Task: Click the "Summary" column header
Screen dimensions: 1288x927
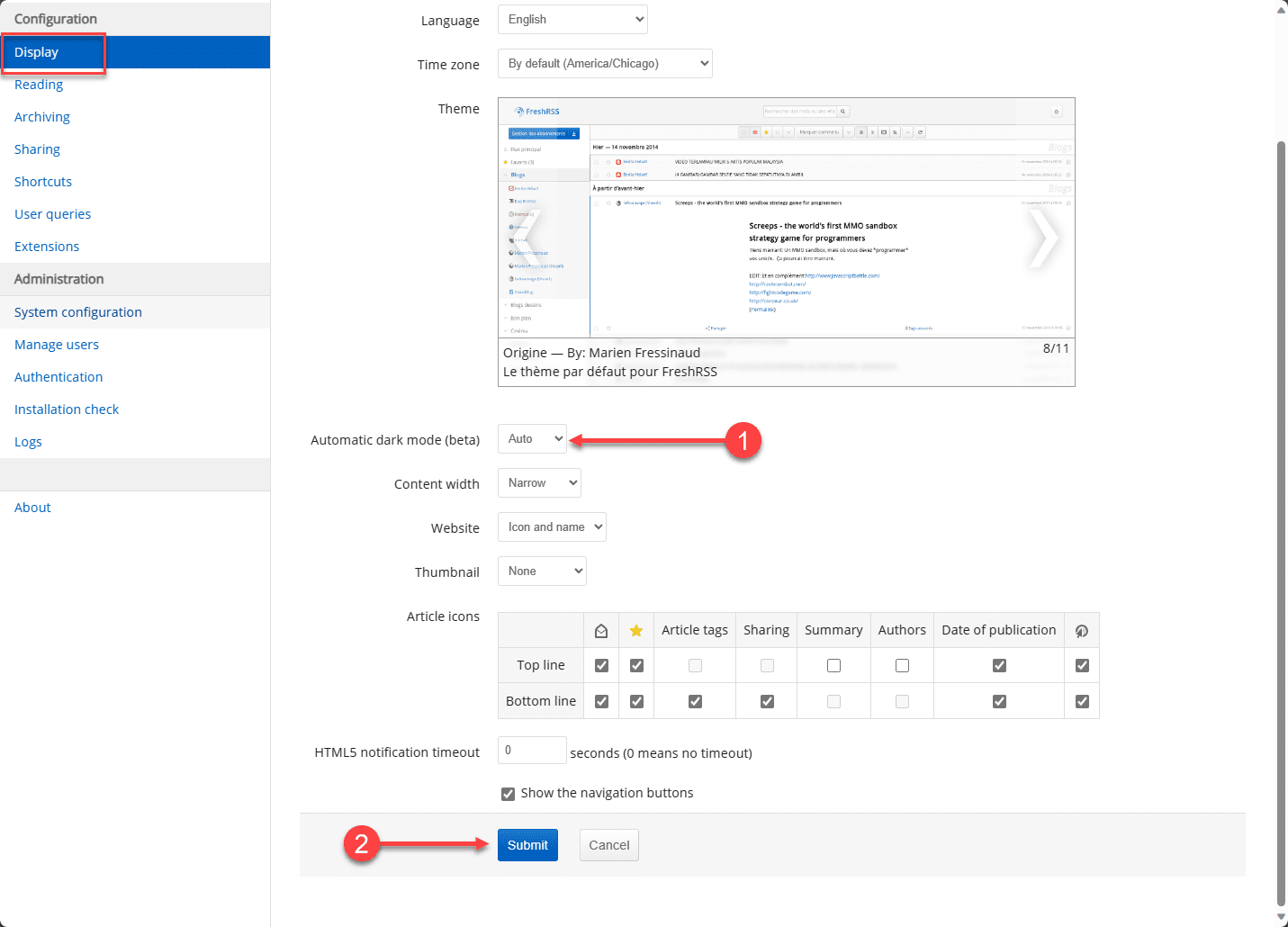Action: pos(833,630)
